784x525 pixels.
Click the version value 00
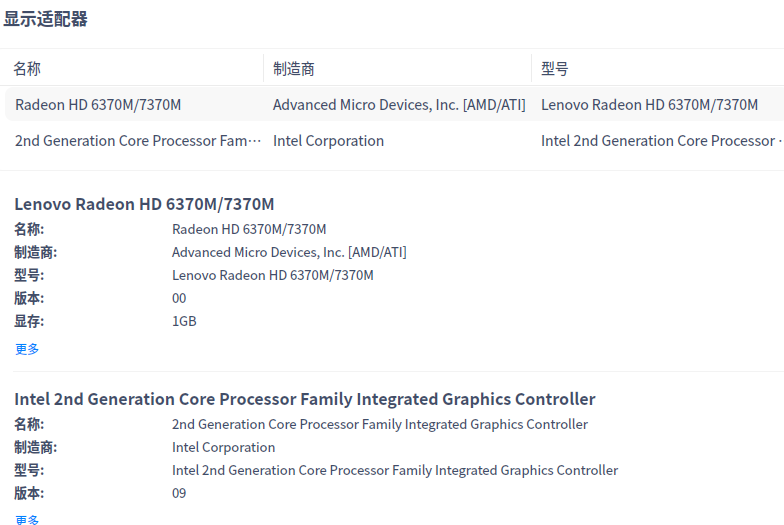pos(179,298)
